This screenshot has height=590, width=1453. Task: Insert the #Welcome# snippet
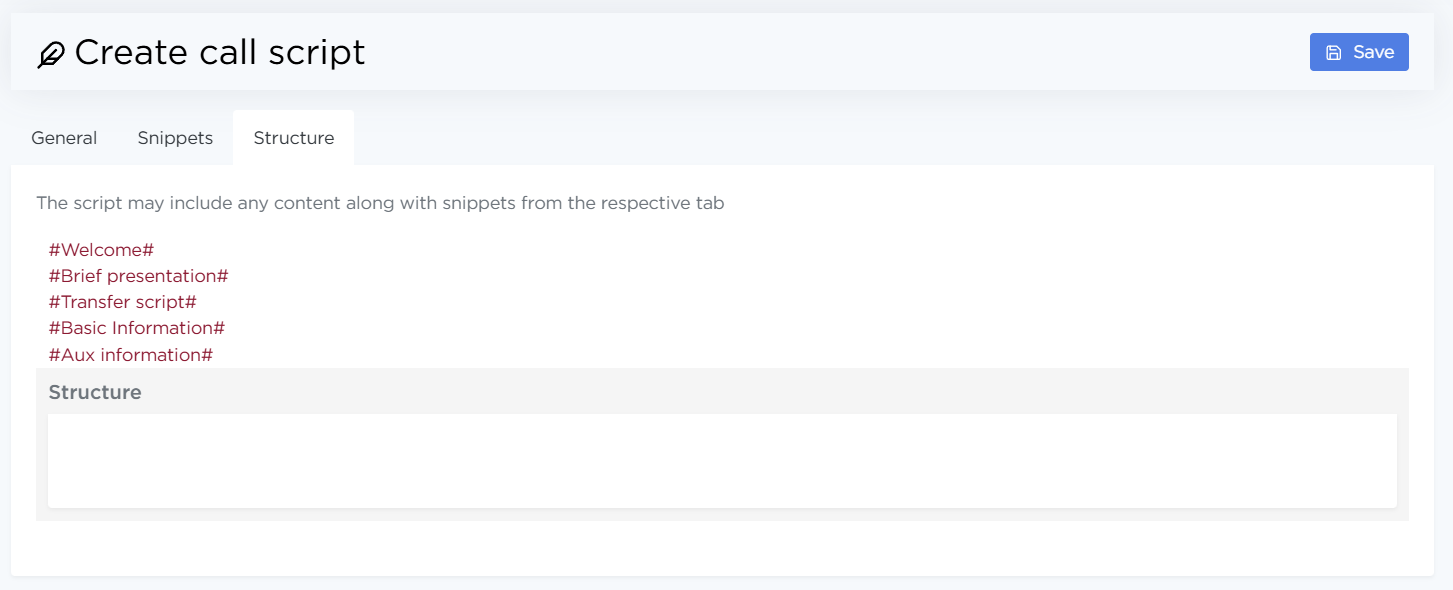coord(101,250)
